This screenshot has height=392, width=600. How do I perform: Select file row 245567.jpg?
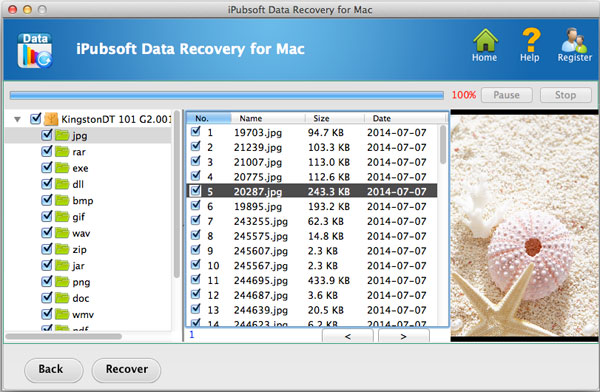(x=312, y=266)
